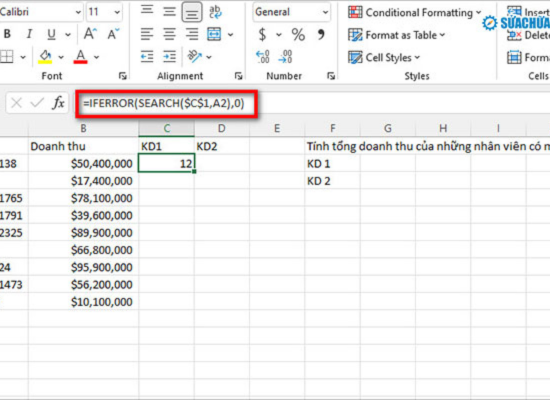
Task: Select column B header
Action: [83, 128]
